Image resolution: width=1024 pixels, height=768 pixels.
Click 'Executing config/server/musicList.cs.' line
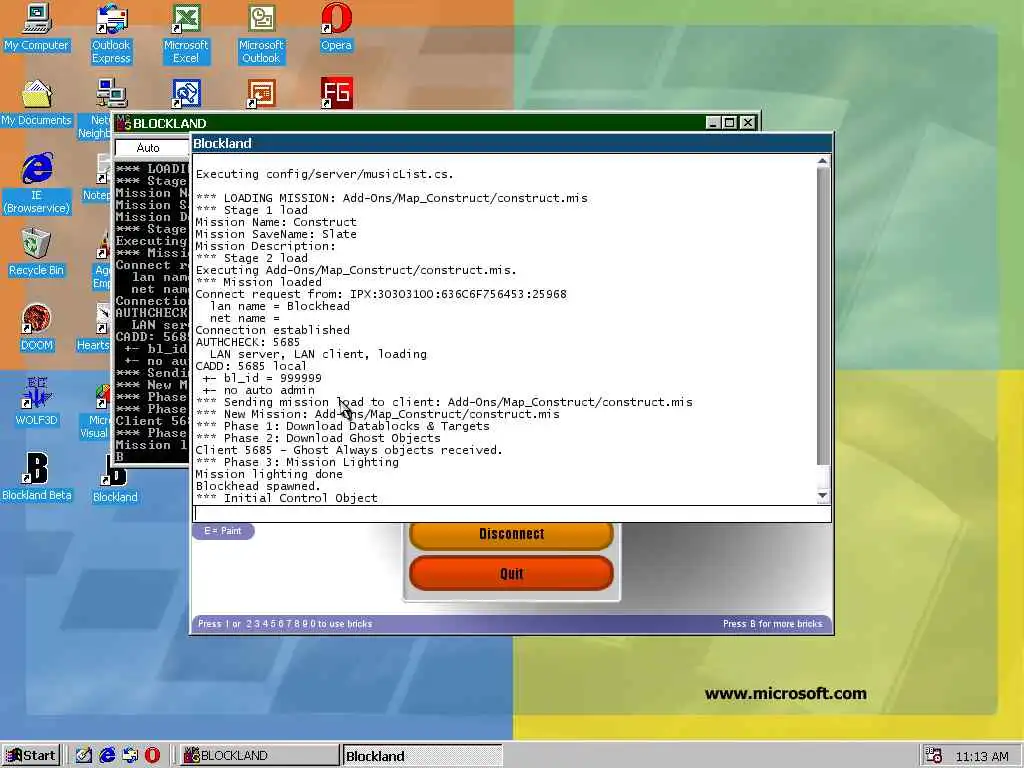[x=325, y=174]
